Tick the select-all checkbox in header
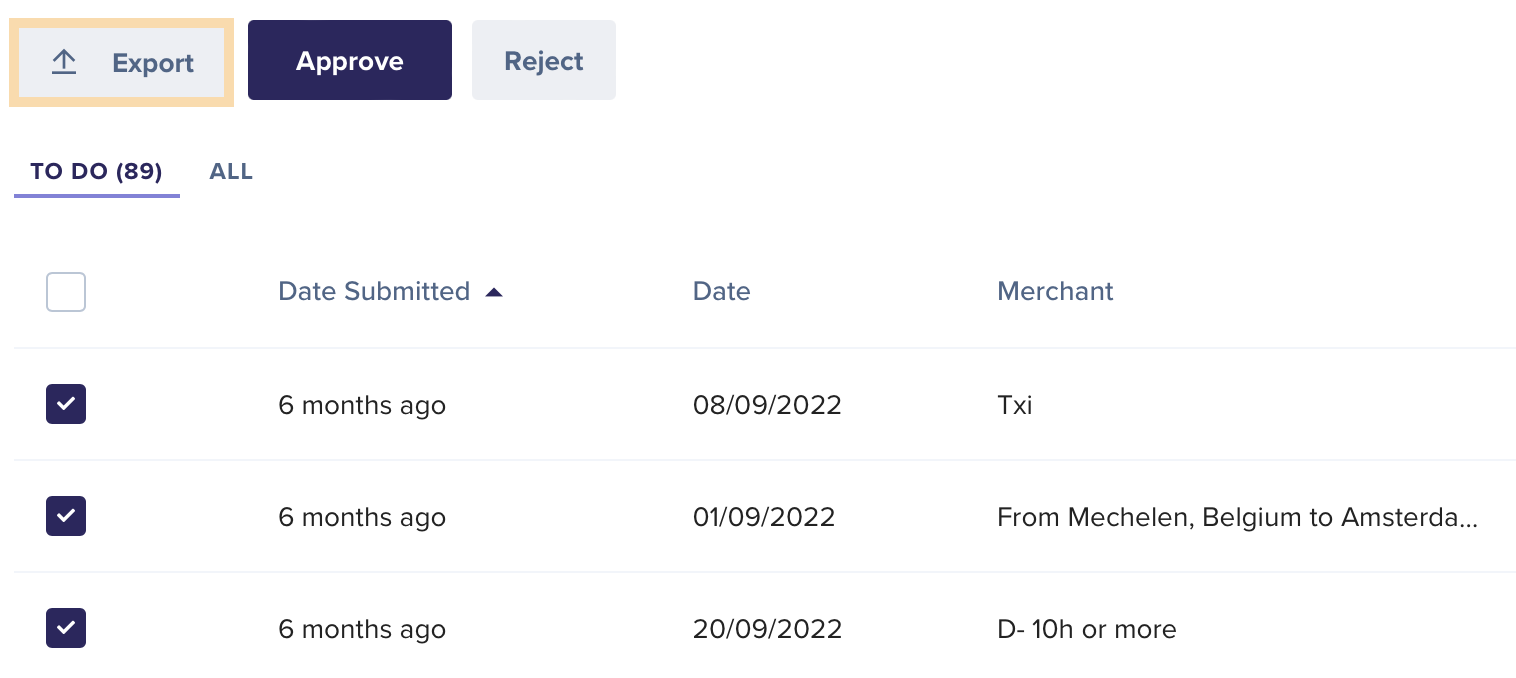The image size is (1516, 678). tap(66, 292)
